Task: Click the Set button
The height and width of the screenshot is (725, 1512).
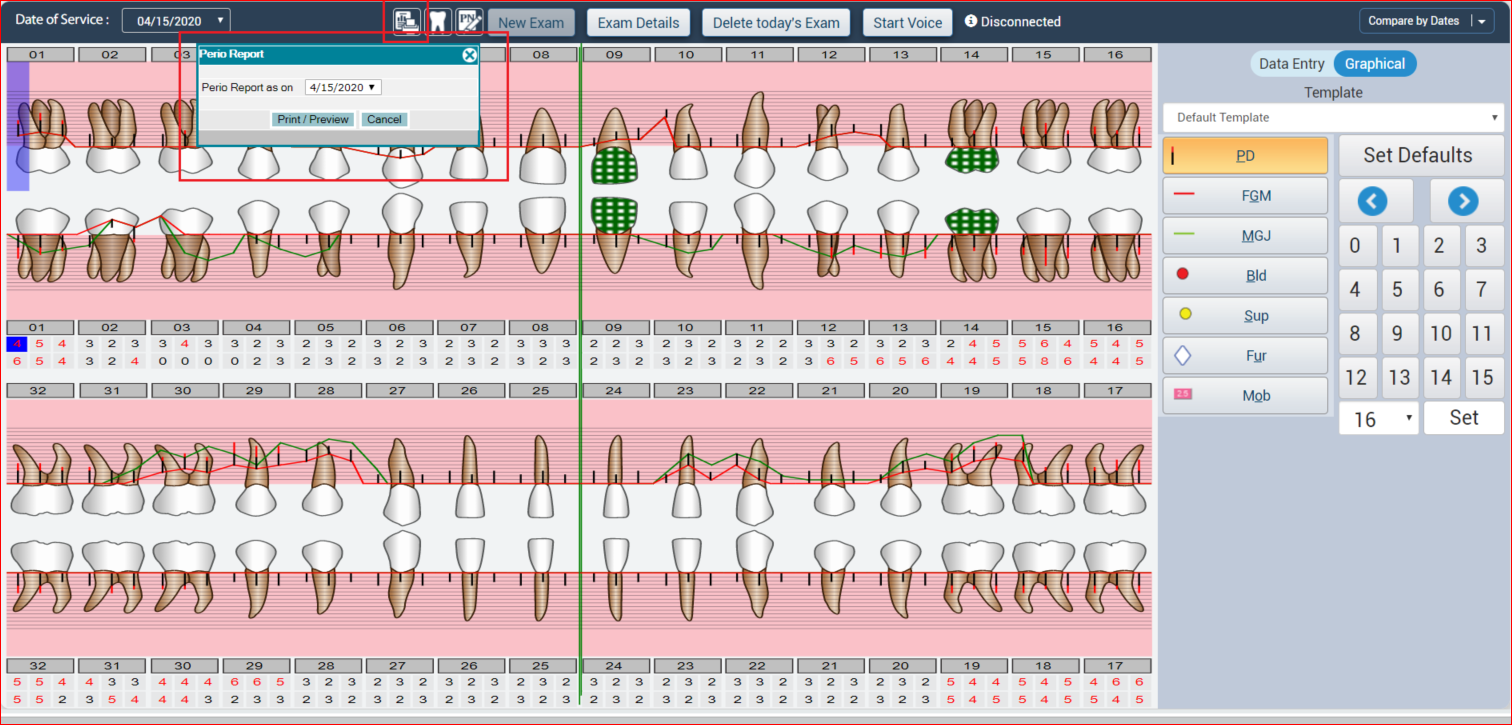Action: tap(1463, 418)
